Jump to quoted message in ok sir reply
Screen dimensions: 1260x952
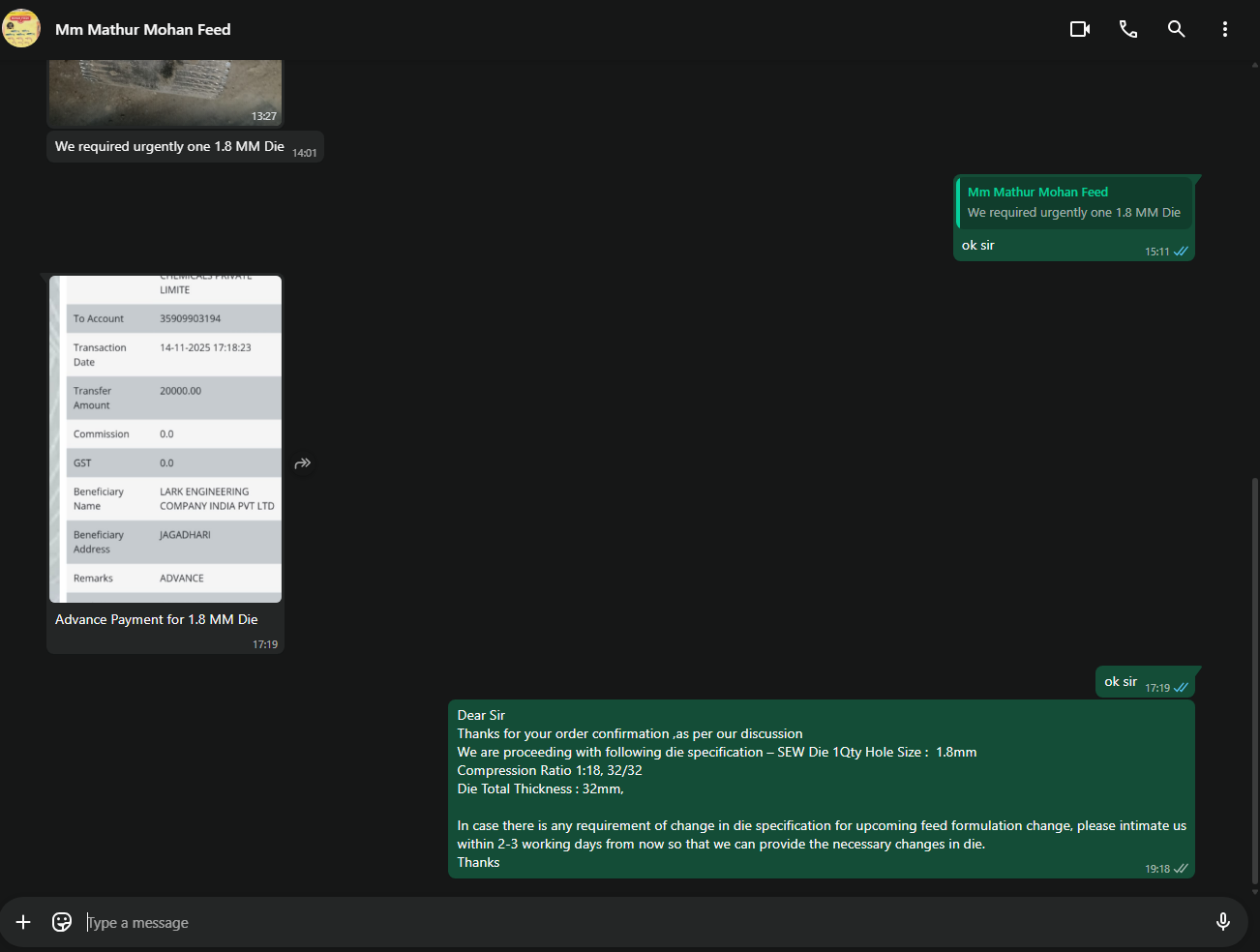tap(1073, 202)
